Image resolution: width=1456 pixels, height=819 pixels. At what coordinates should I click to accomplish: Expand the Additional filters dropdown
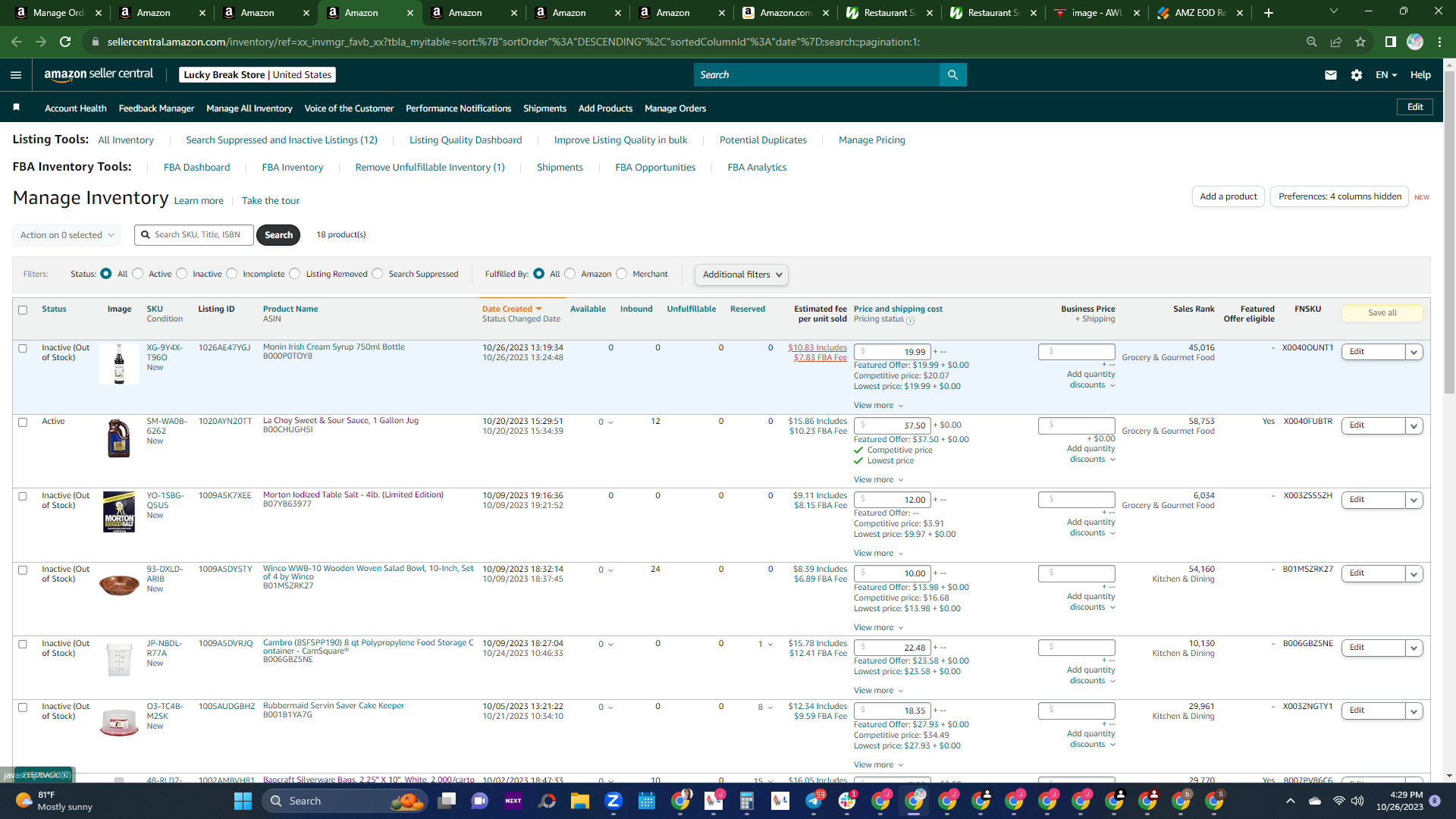(742, 275)
